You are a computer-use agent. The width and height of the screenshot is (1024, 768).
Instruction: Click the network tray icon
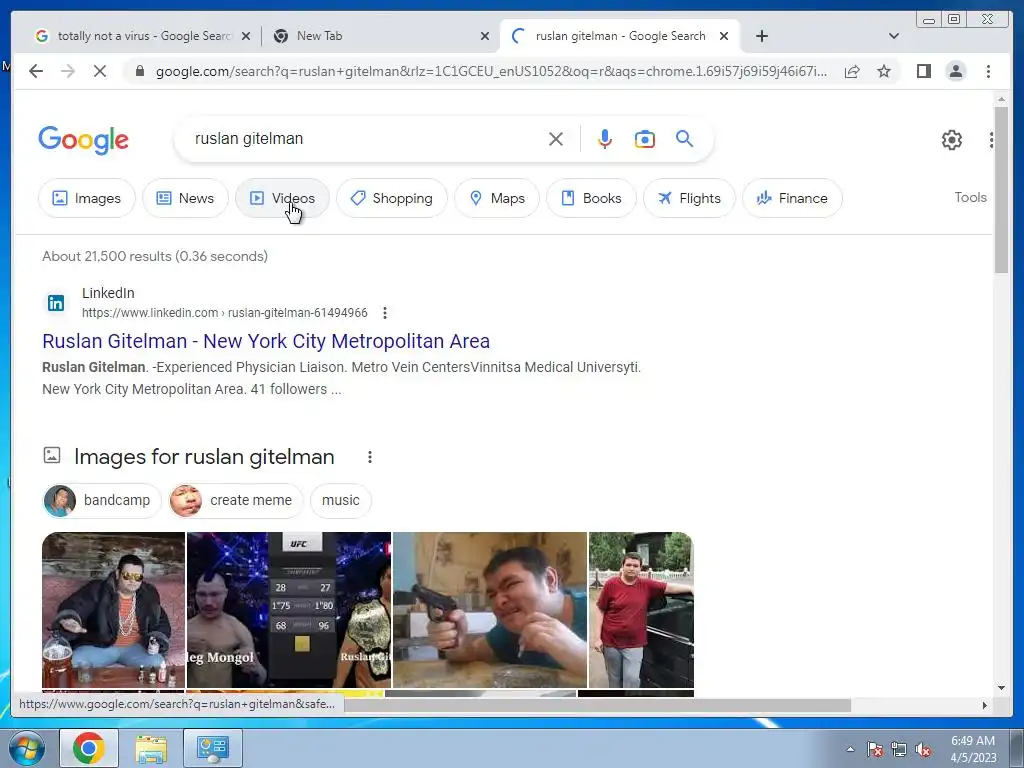click(899, 749)
